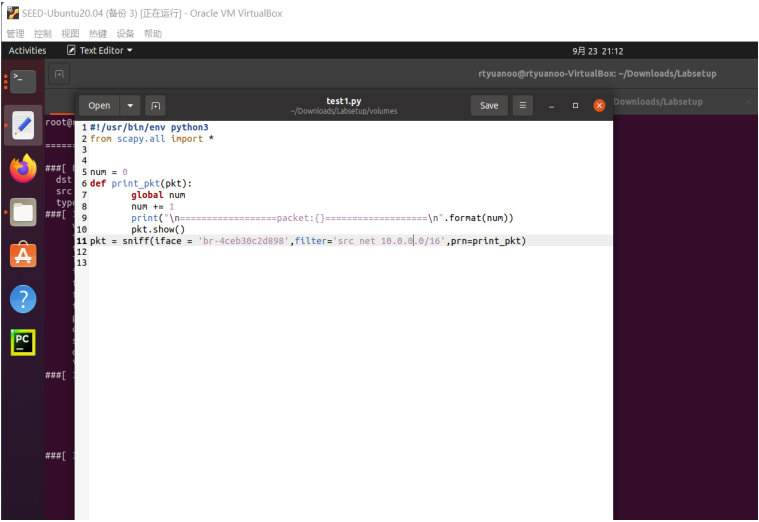The image size is (759, 522).
Task: Launch Firefox from the dock
Action: [x=23, y=168]
